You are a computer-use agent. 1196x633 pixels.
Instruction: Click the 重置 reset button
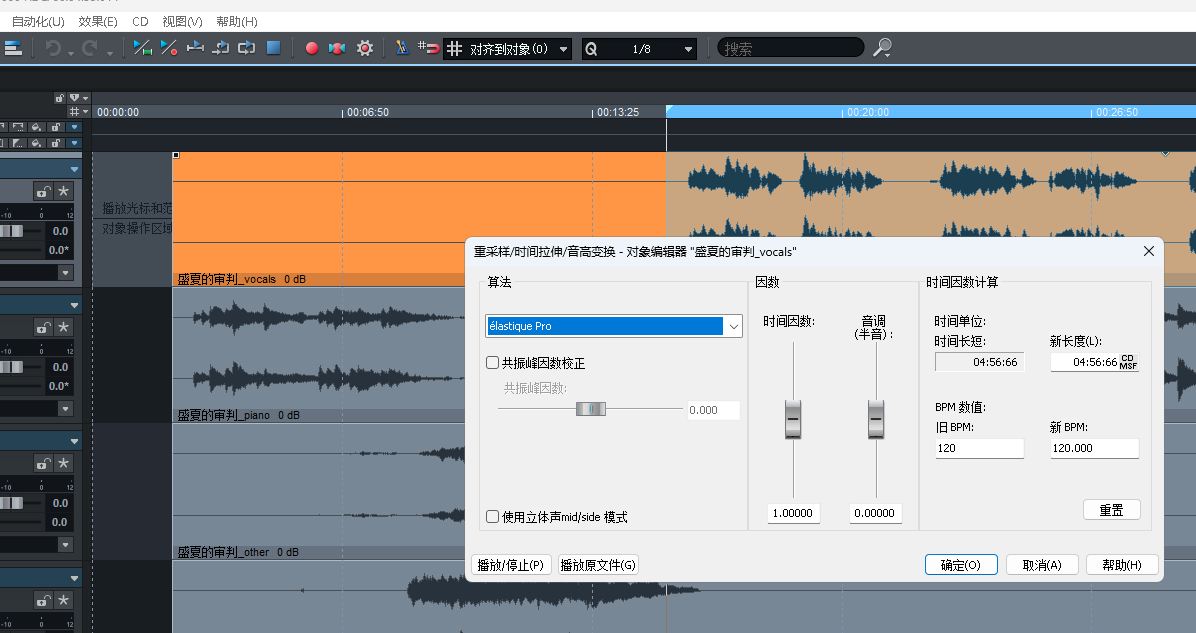1111,509
